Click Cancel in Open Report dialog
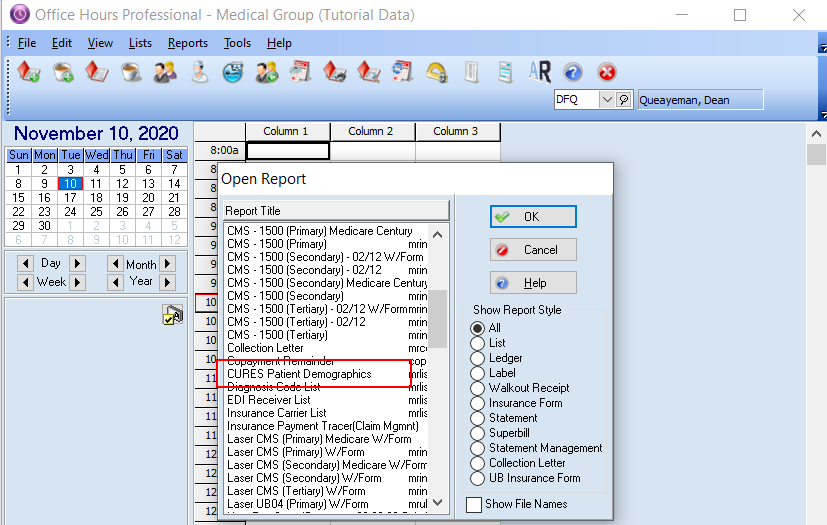This screenshot has width=827, height=525. coord(533,250)
